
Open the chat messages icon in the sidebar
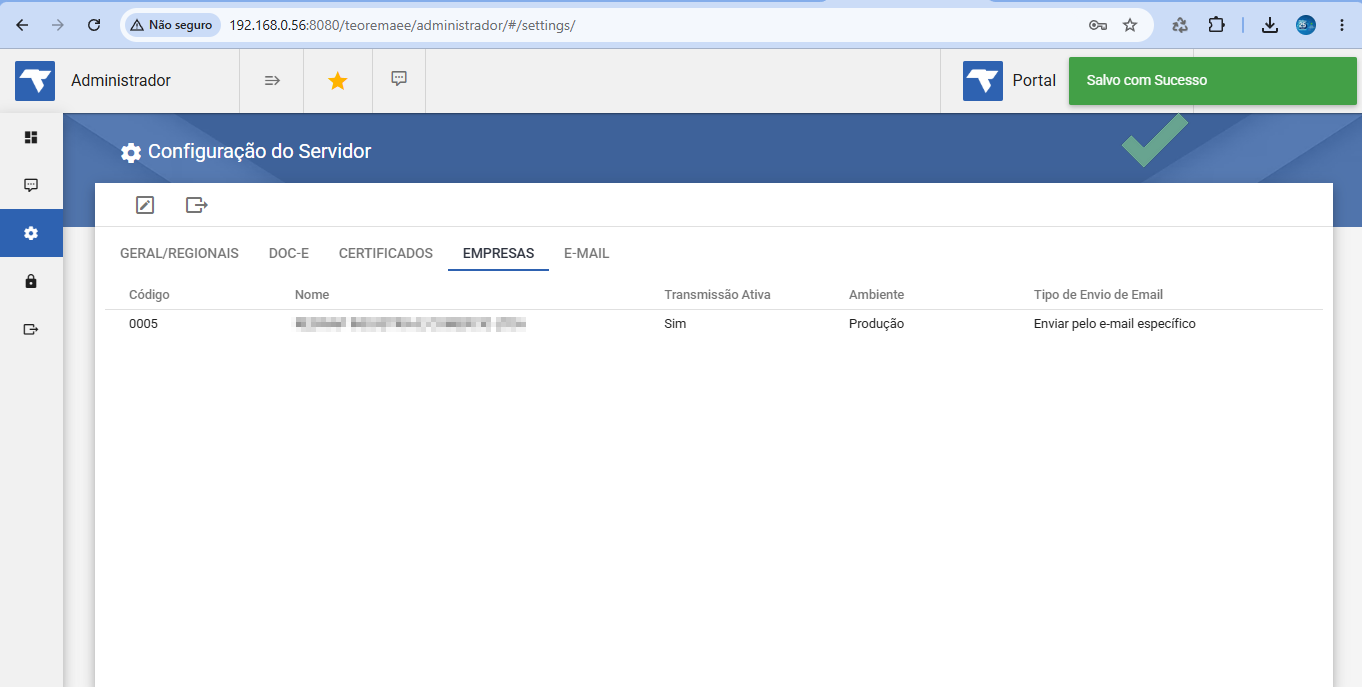coord(31,185)
